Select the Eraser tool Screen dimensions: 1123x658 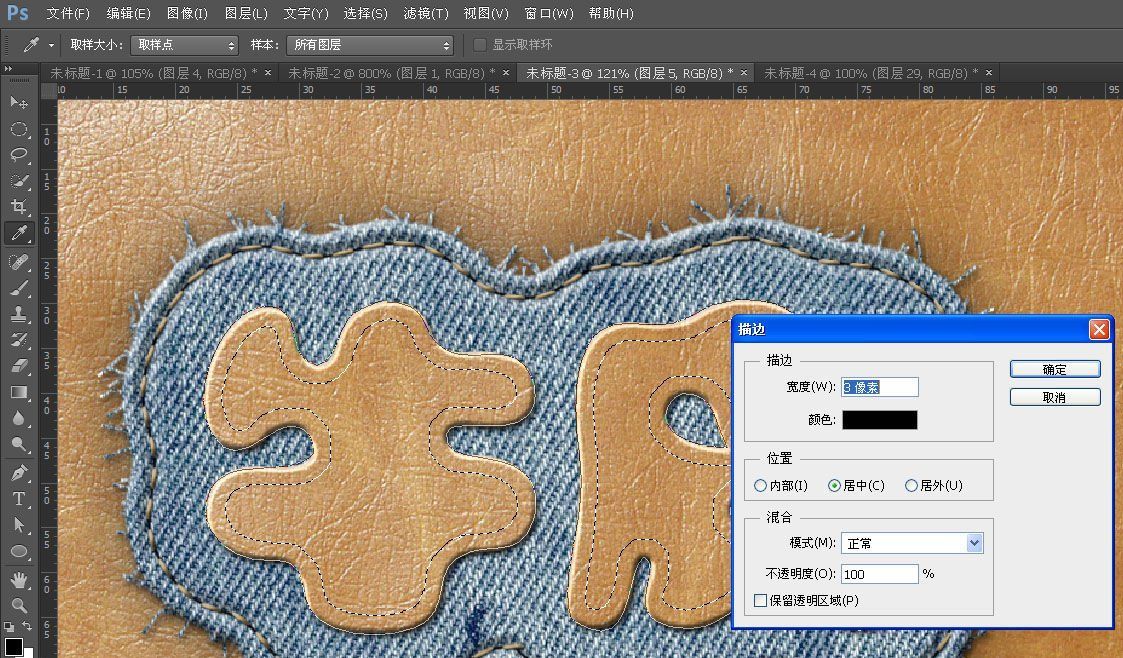tap(19, 366)
